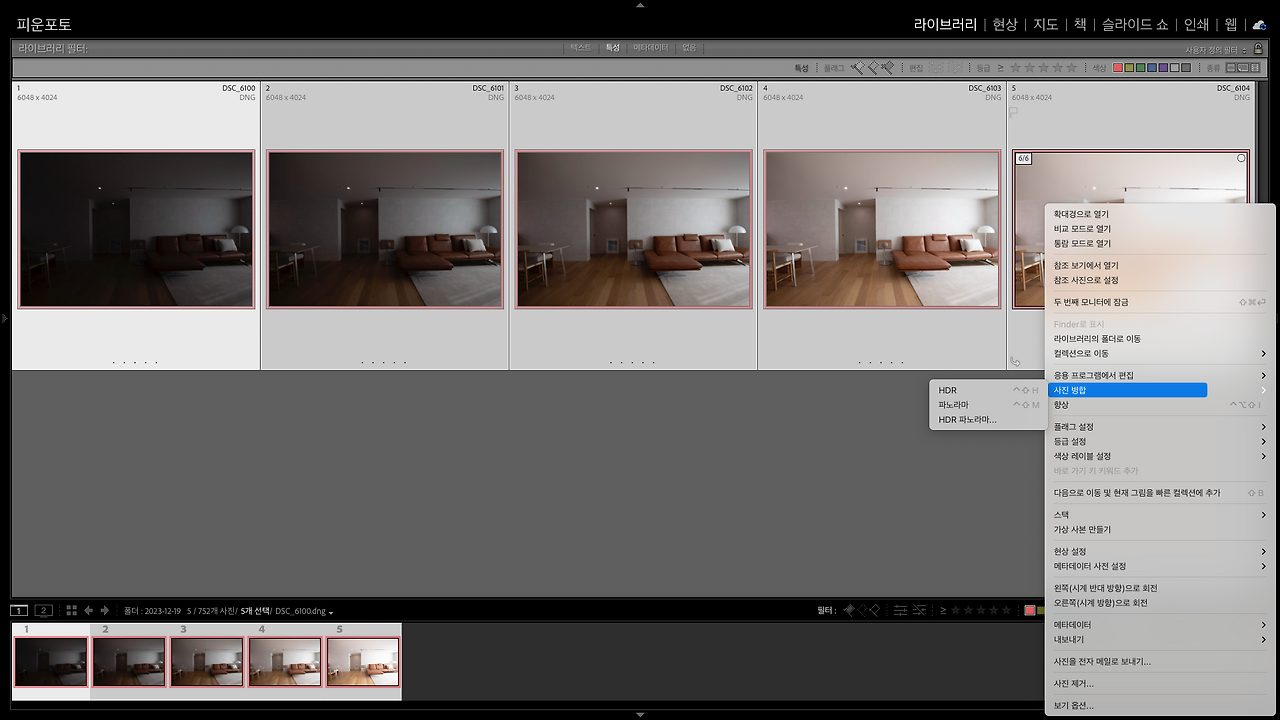The width and height of the screenshot is (1280, 720).
Task: Set five-star rating in top filter bar
Action: [x=1072, y=68]
